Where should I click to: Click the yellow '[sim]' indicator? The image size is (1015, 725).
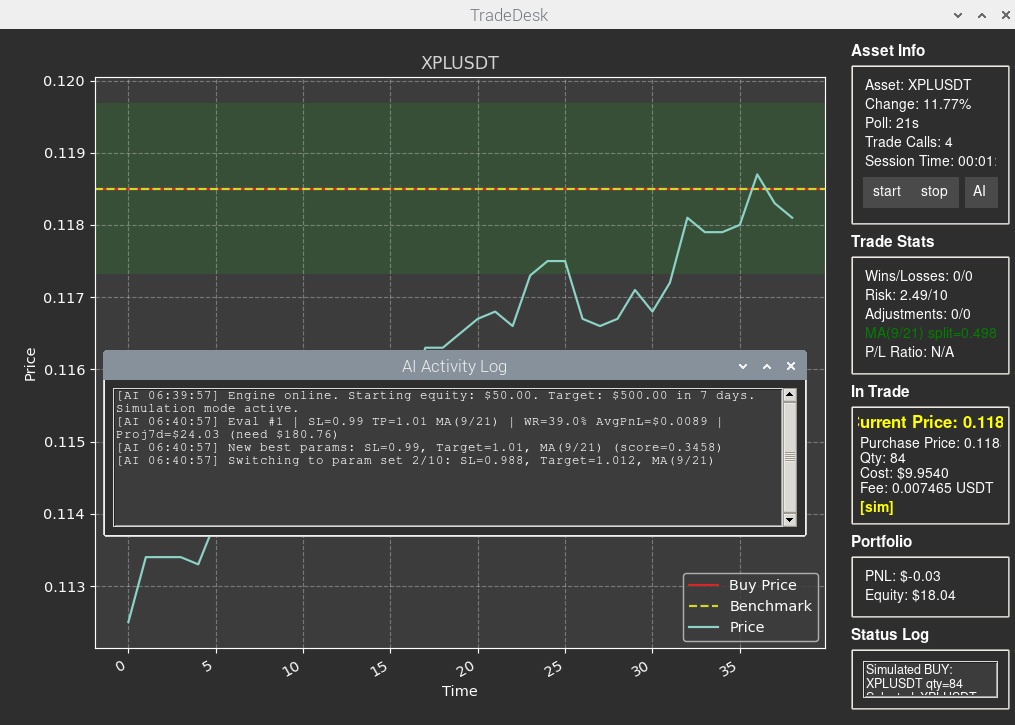pos(876,507)
